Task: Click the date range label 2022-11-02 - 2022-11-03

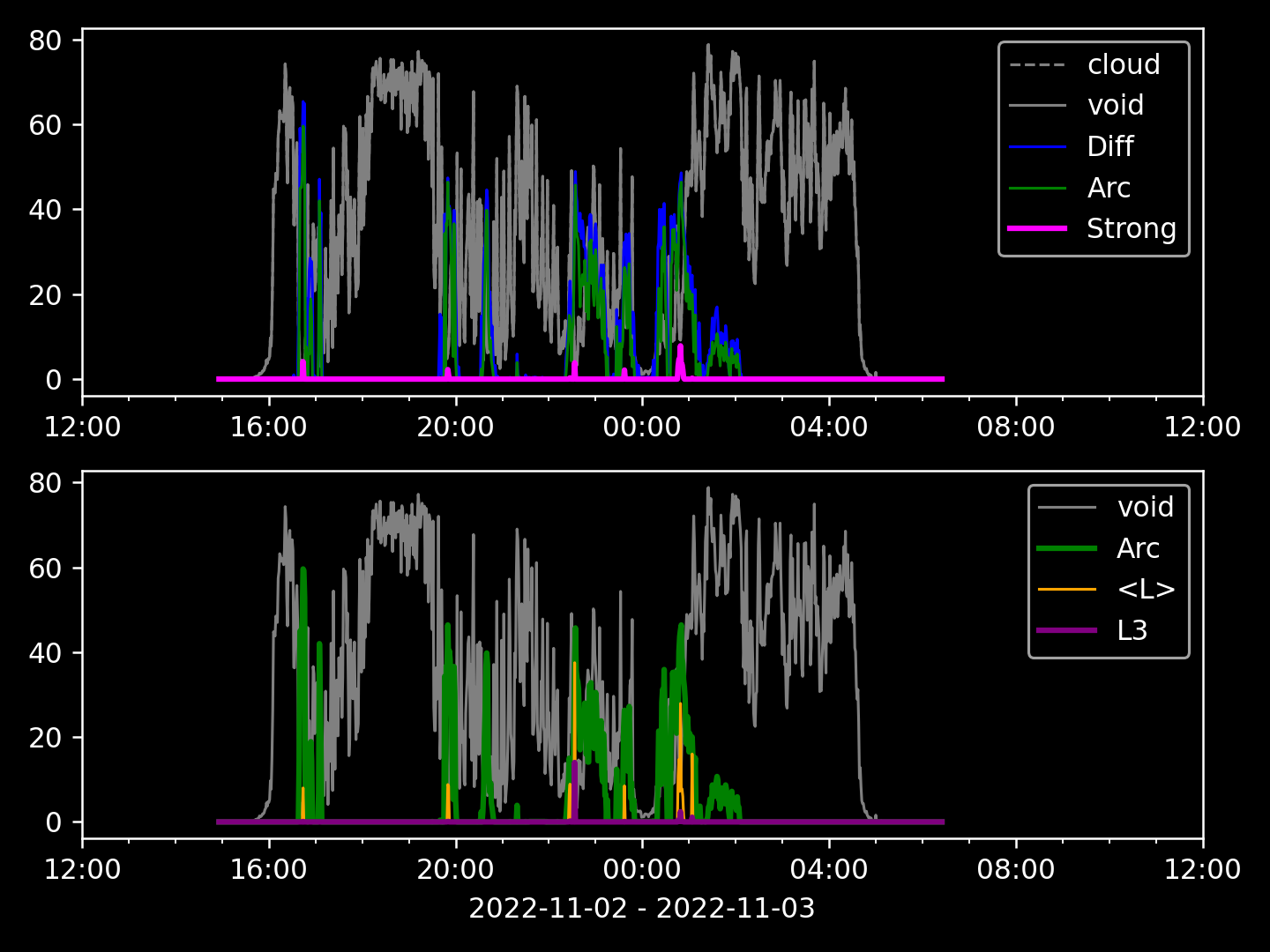Action: point(642,908)
